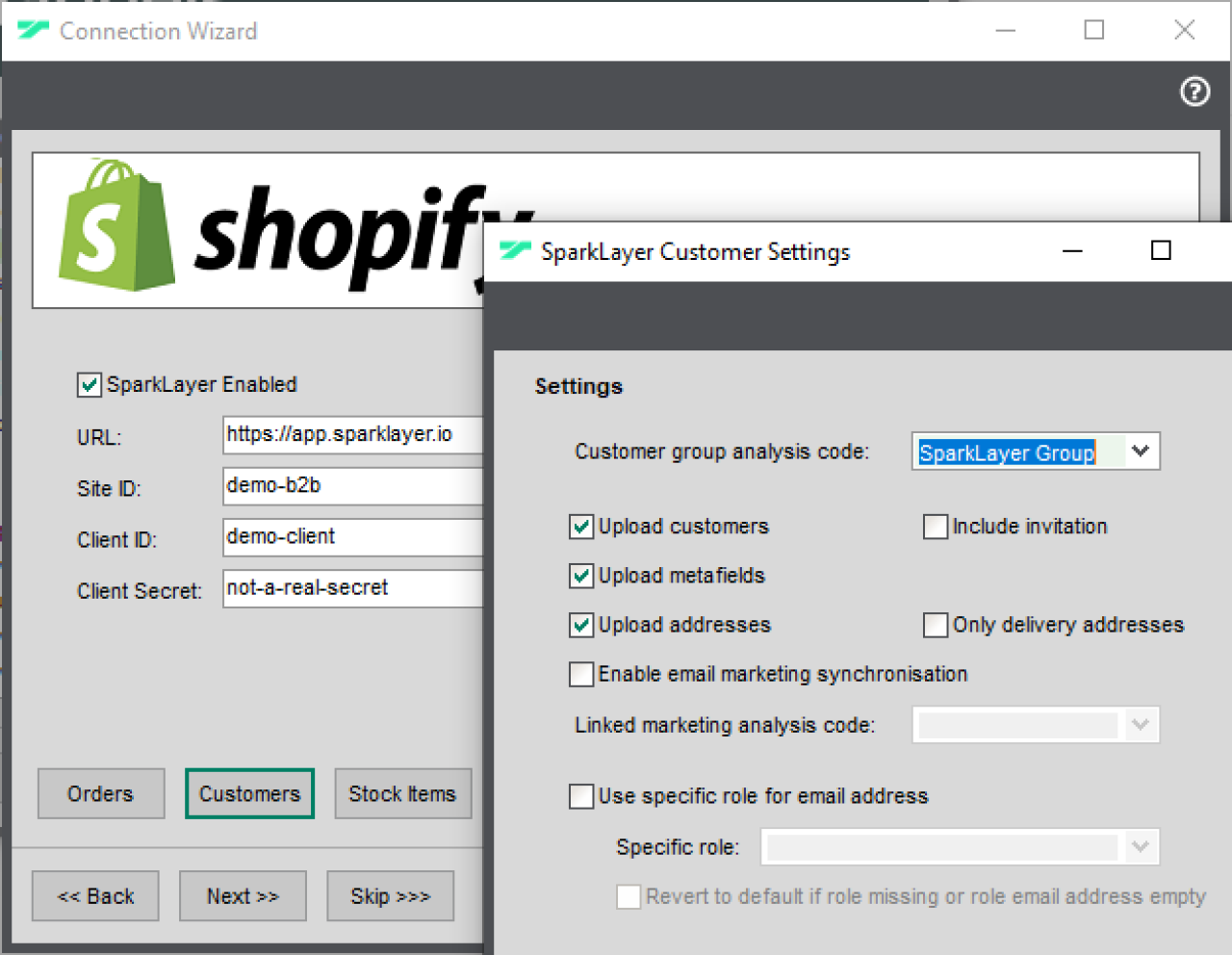The width and height of the screenshot is (1232, 955).
Task: Click the Shopify bag logo
Action: (x=115, y=226)
